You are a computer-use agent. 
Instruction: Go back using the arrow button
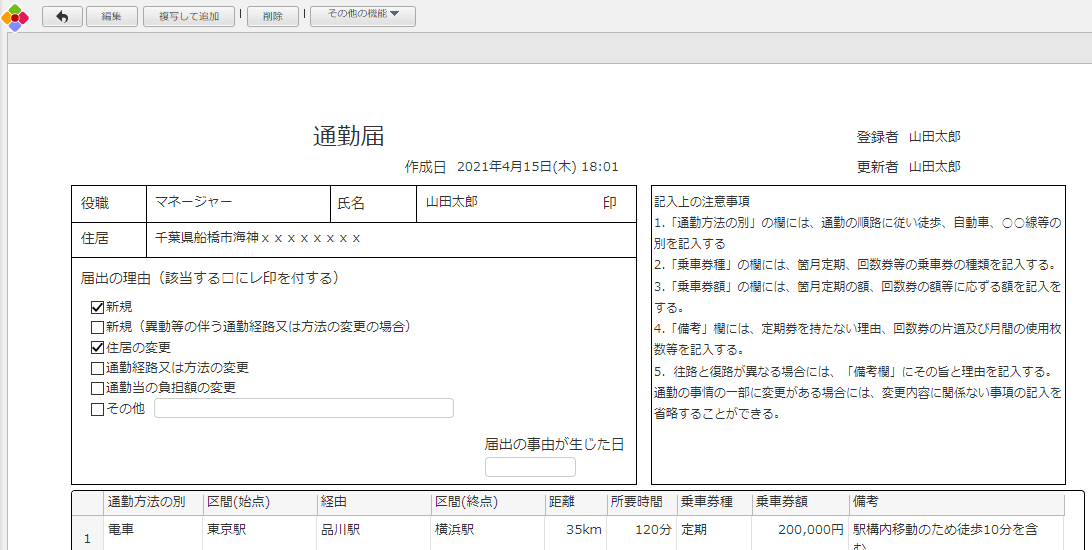pos(62,16)
